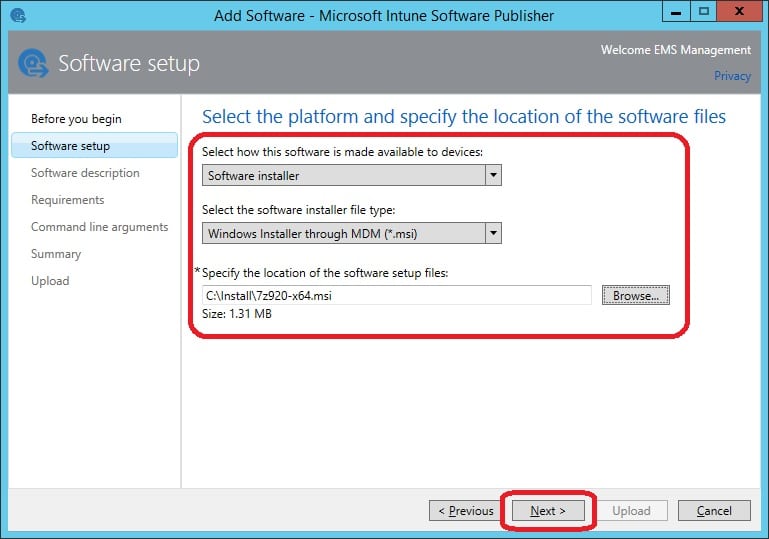Select the Upload step in sidebar
Image resolution: width=769 pixels, height=539 pixels.
(x=50, y=281)
